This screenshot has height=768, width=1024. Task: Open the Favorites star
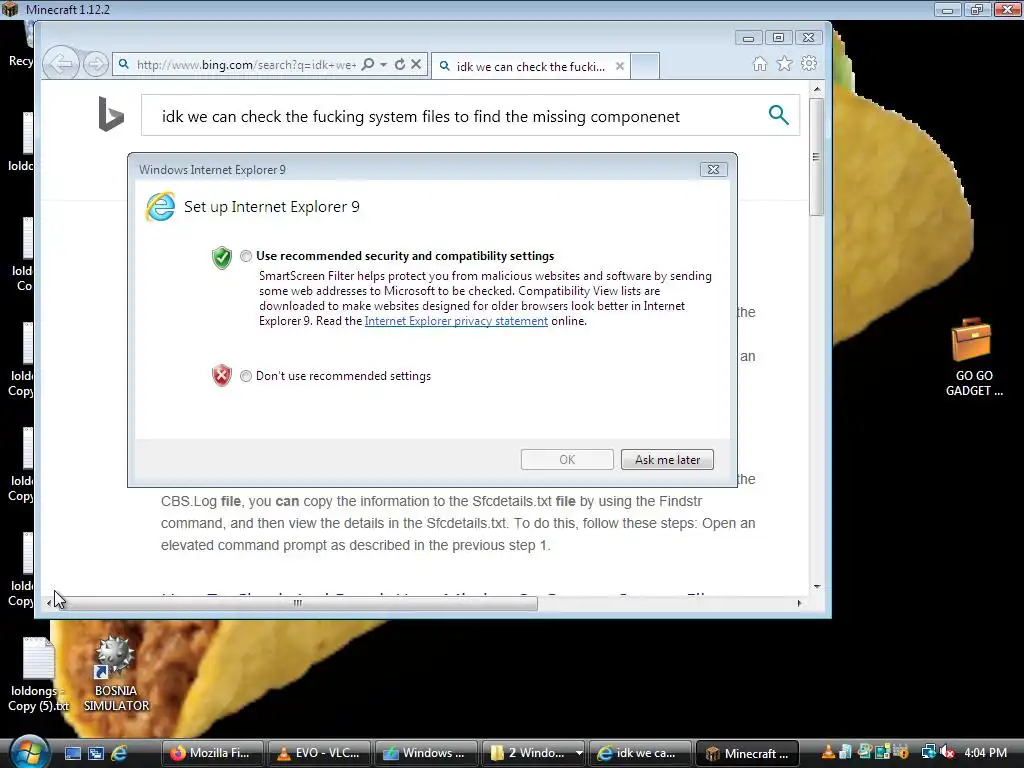click(784, 63)
